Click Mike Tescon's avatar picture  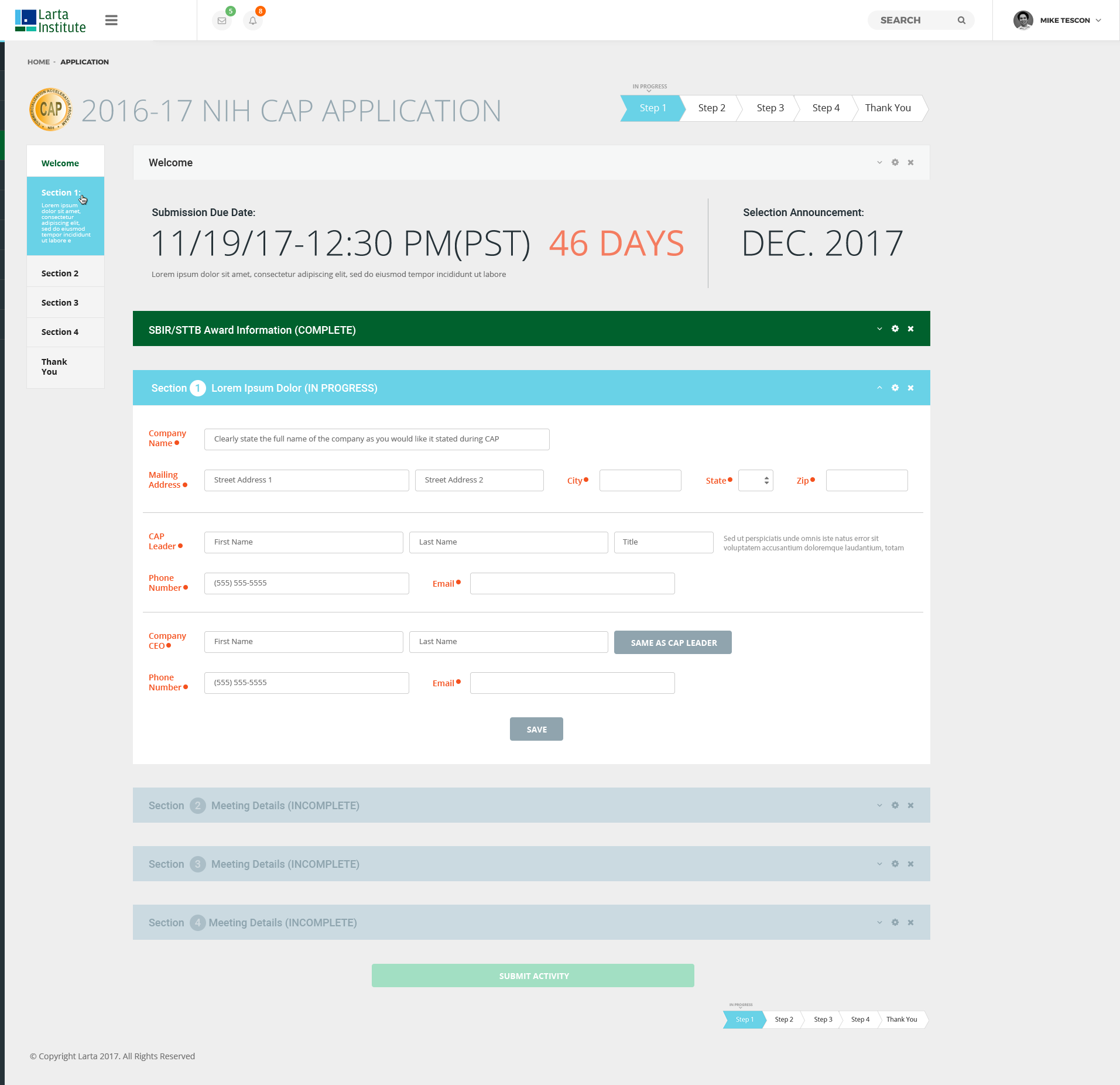click(x=1023, y=20)
